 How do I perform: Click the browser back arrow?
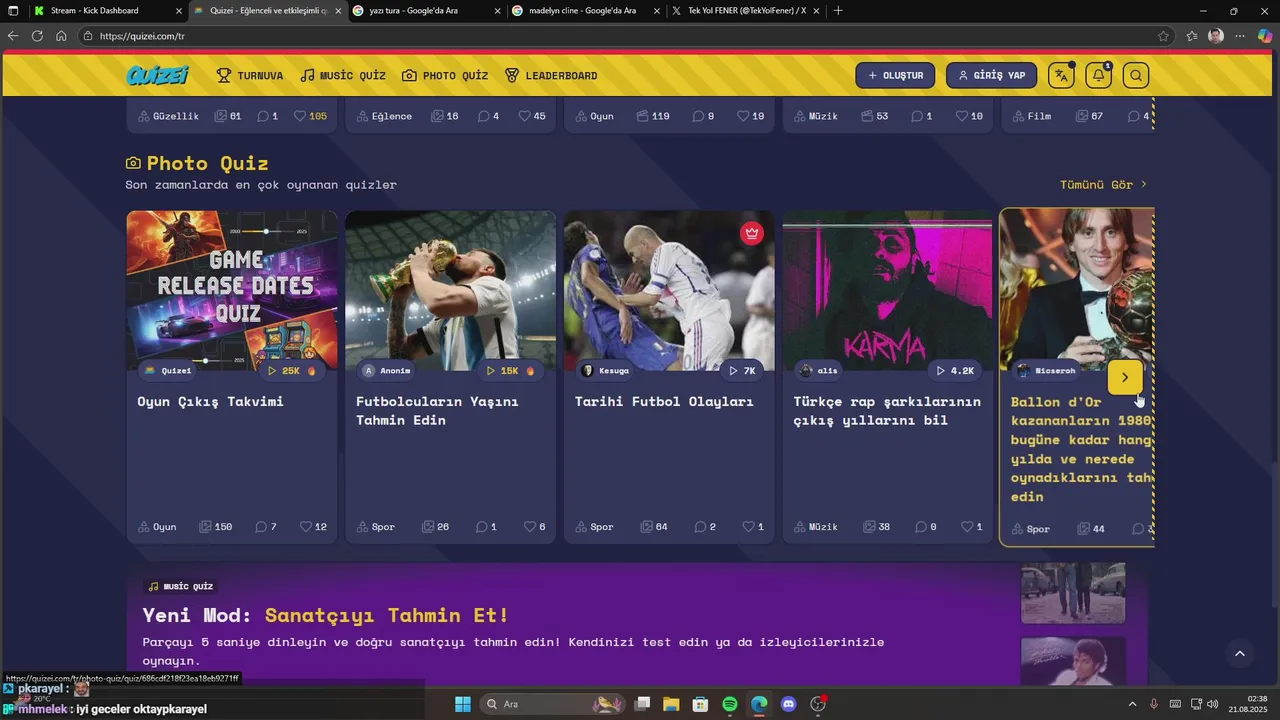(x=13, y=36)
